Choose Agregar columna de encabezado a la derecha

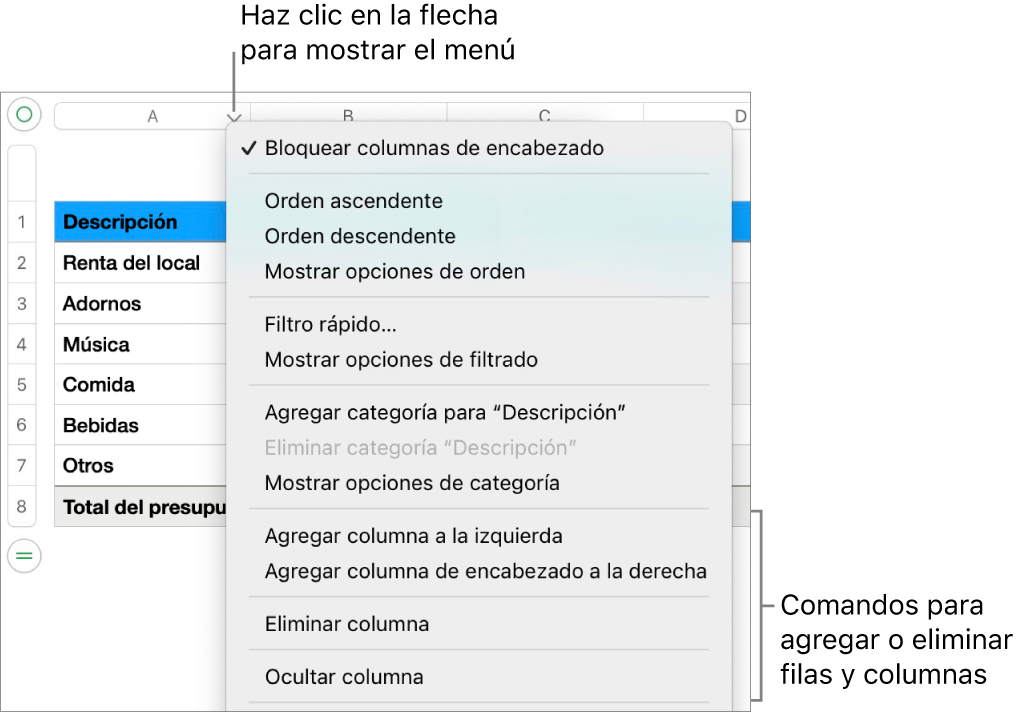coord(480,571)
